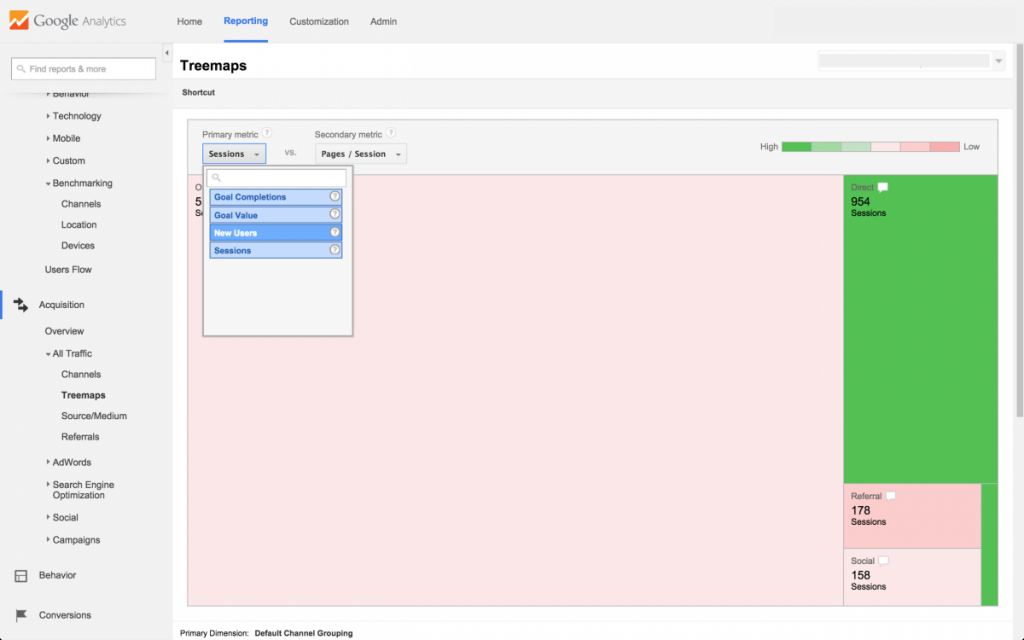Click help icon beside Goal Completions
Viewport: 1024px width, 640px height.
point(334,197)
